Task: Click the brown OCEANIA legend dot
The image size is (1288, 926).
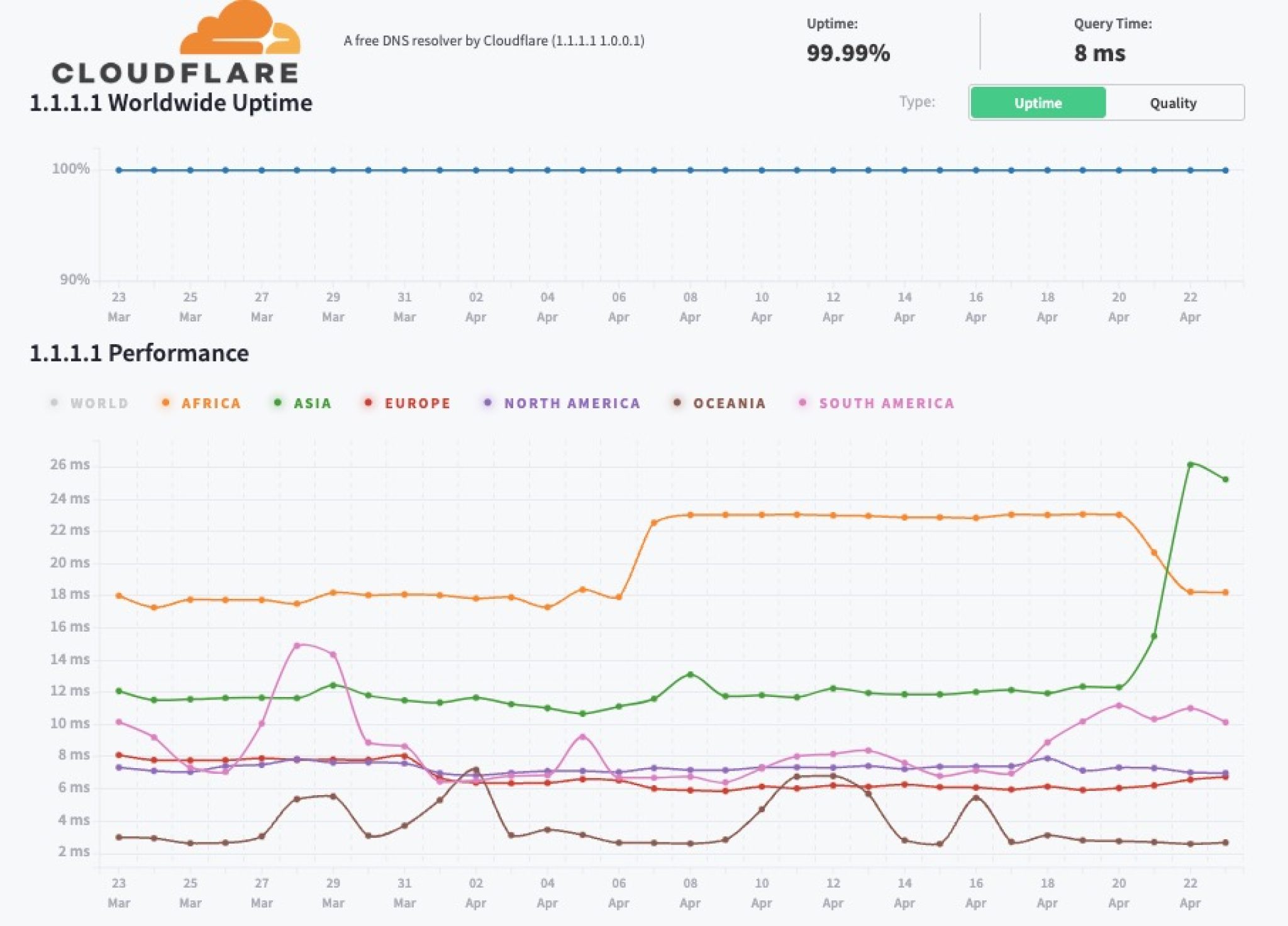Action: [680, 403]
